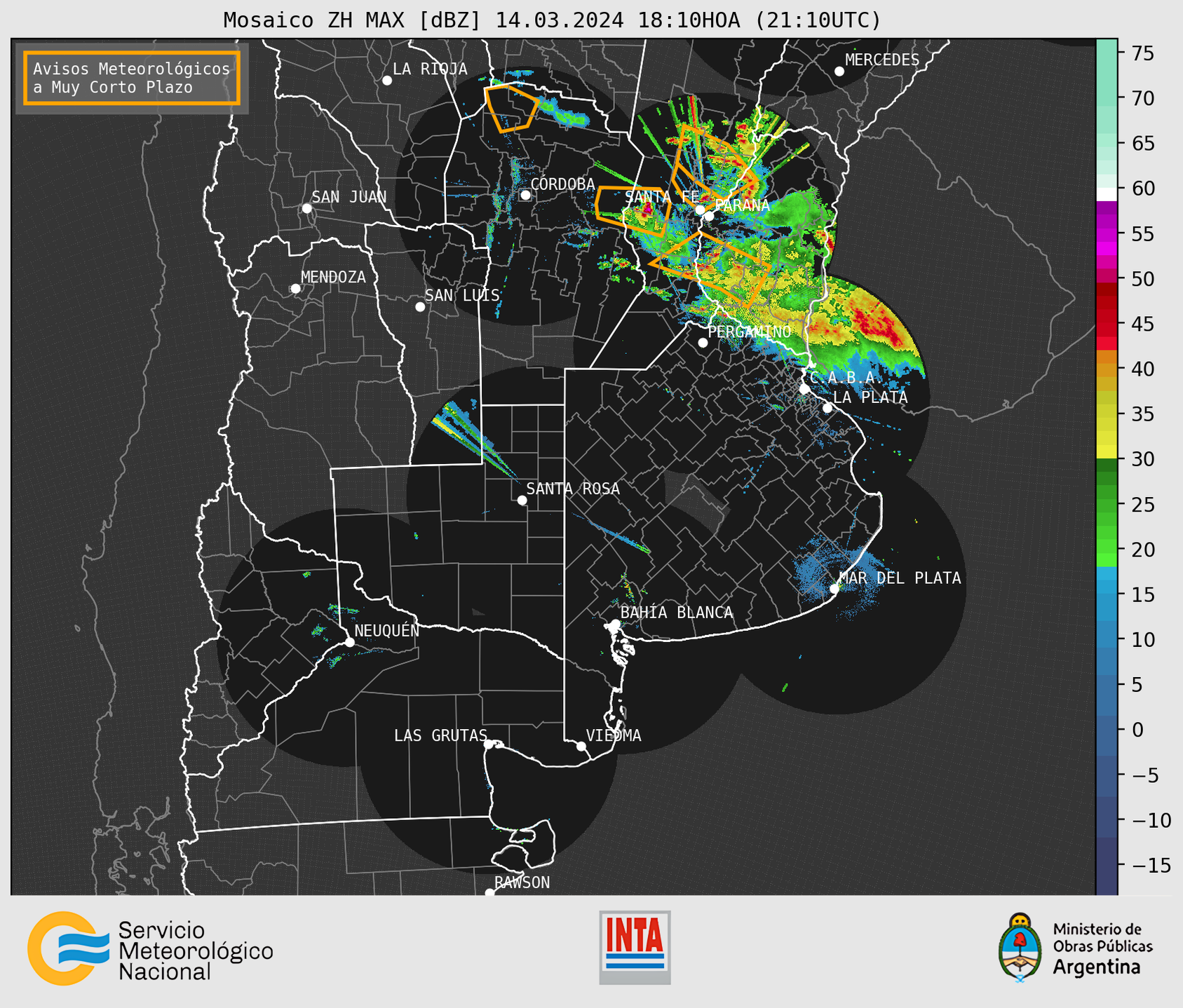Click the 15 dBZ light blue band on scale
Screen dimensions: 1183x1008
tap(1107, 594)
